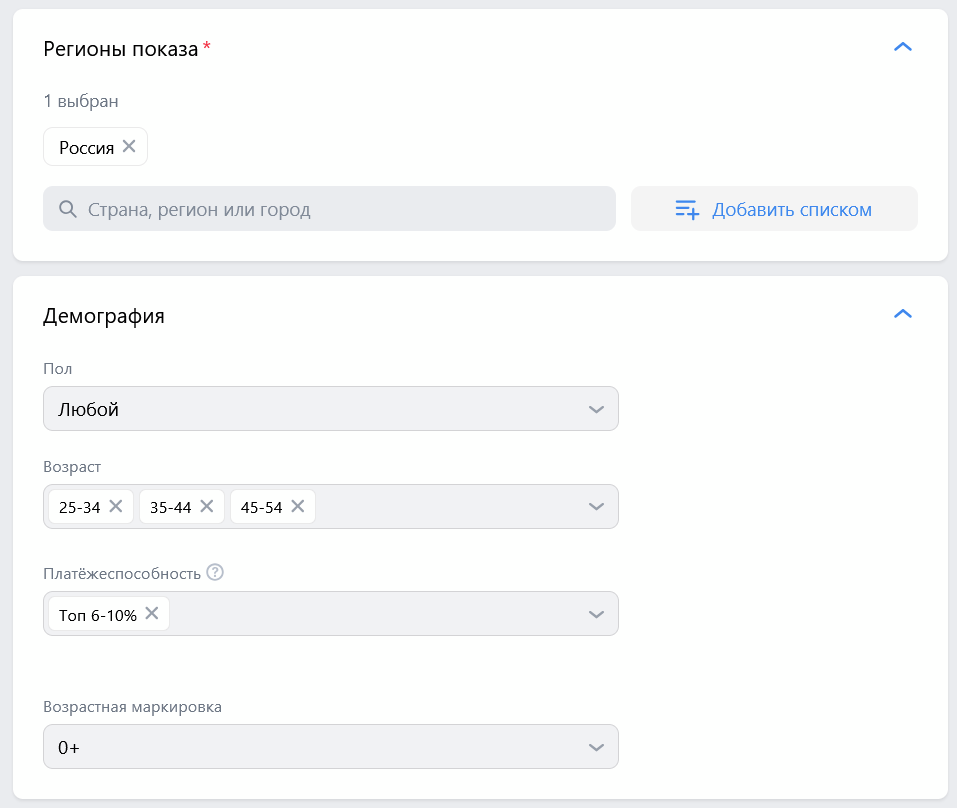Collapse the Регионы показа section
957x808 pixels.
pyautogui.click(x=903, y=47)
